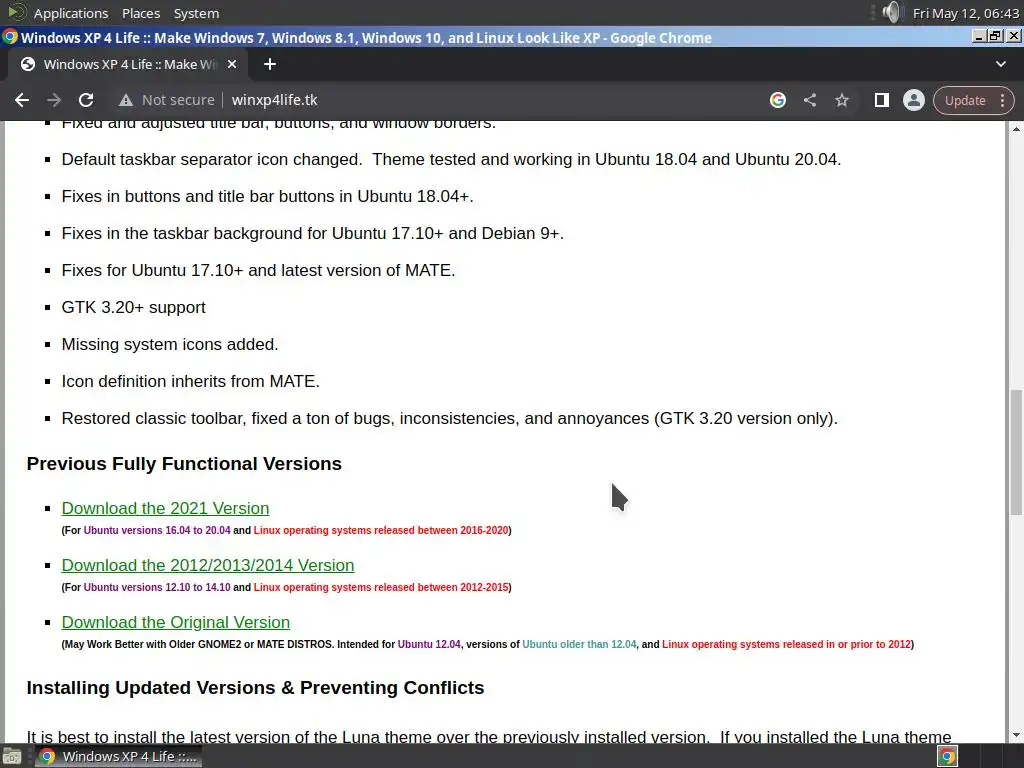Viewport: 1024px width, 768px height.
Task: Click the Previous Fully Functional Versions heading
Action: [184, 464]
